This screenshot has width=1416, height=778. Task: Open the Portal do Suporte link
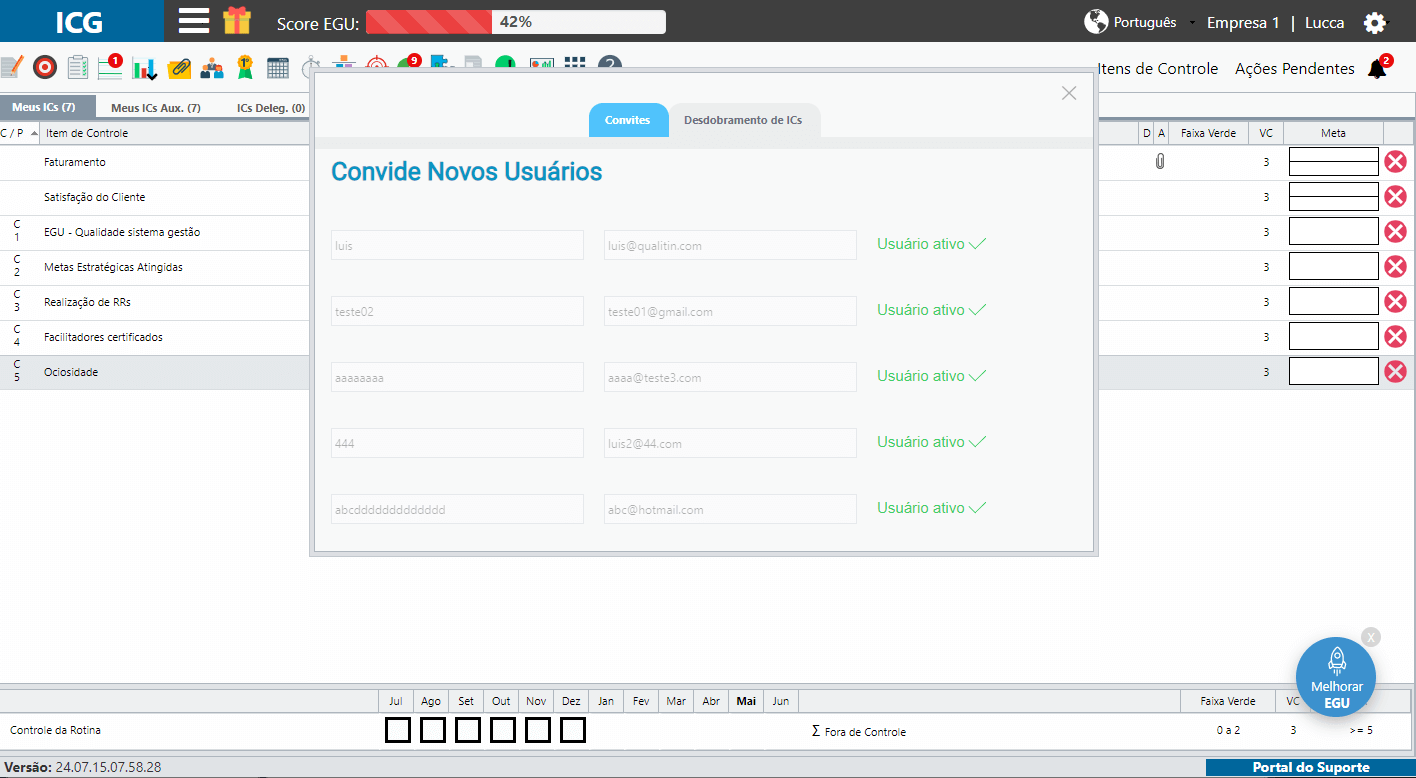pos(1311,767)
